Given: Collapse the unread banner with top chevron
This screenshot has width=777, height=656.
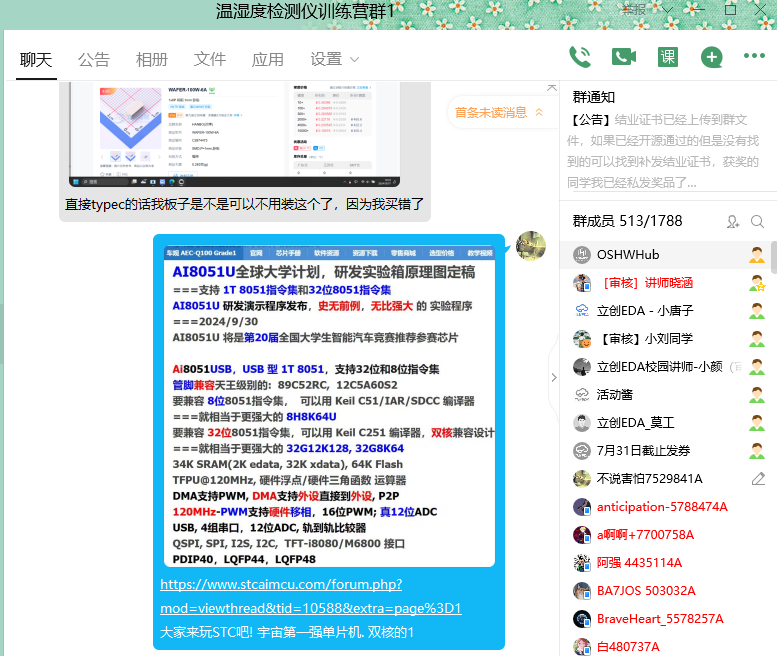Looking at the screenshot, I should [x=552, y=88].
